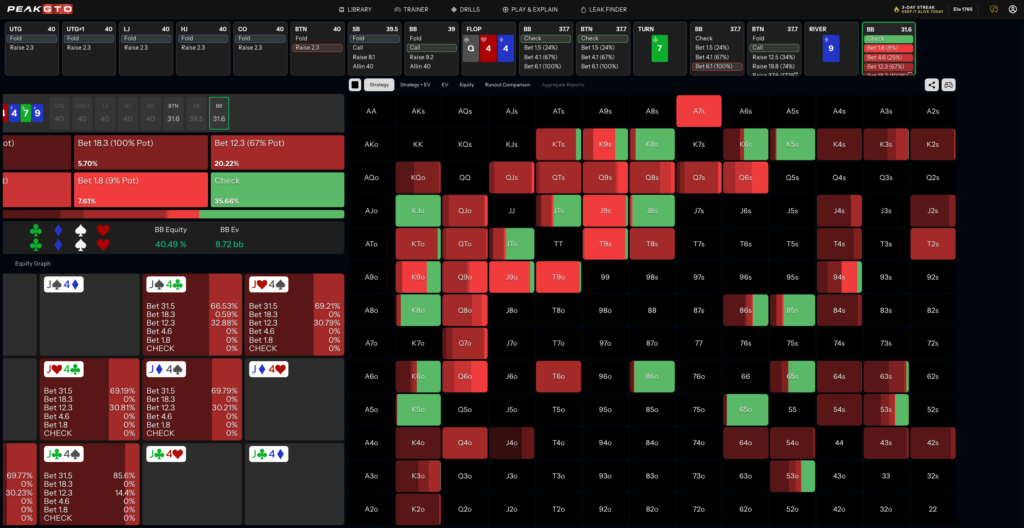Select BB 31.6 position in left panel
The image size is (1024, 528).
click(x=219, y=112)
